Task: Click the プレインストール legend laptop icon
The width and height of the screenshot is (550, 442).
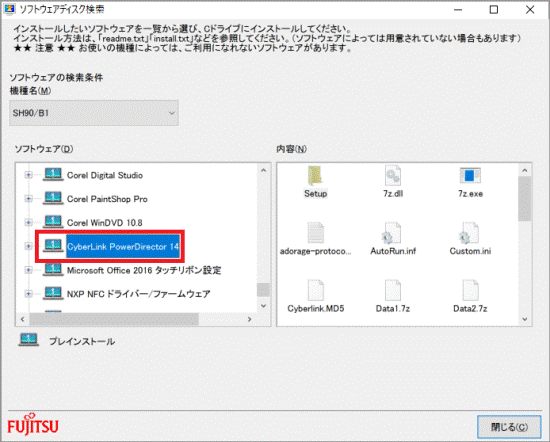Action: click(x=28, y=340)
